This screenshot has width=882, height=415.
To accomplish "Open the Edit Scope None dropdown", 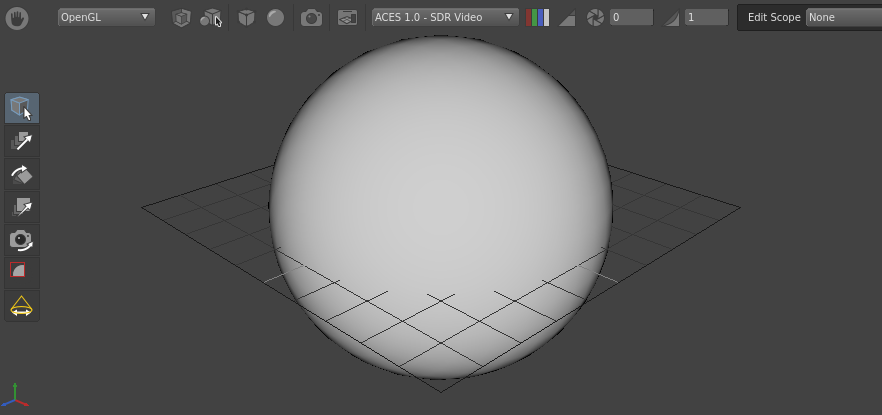I will [843, 17].
